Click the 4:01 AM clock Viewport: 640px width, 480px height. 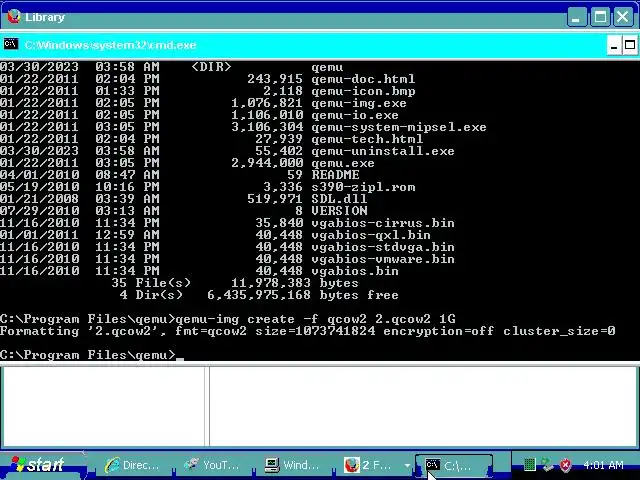[603, 465]
